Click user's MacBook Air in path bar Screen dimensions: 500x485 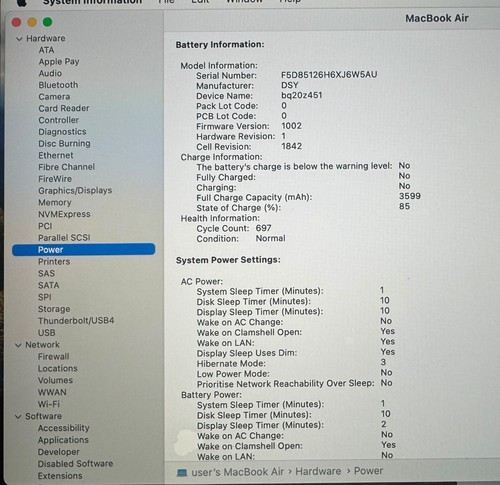[237, 472]
